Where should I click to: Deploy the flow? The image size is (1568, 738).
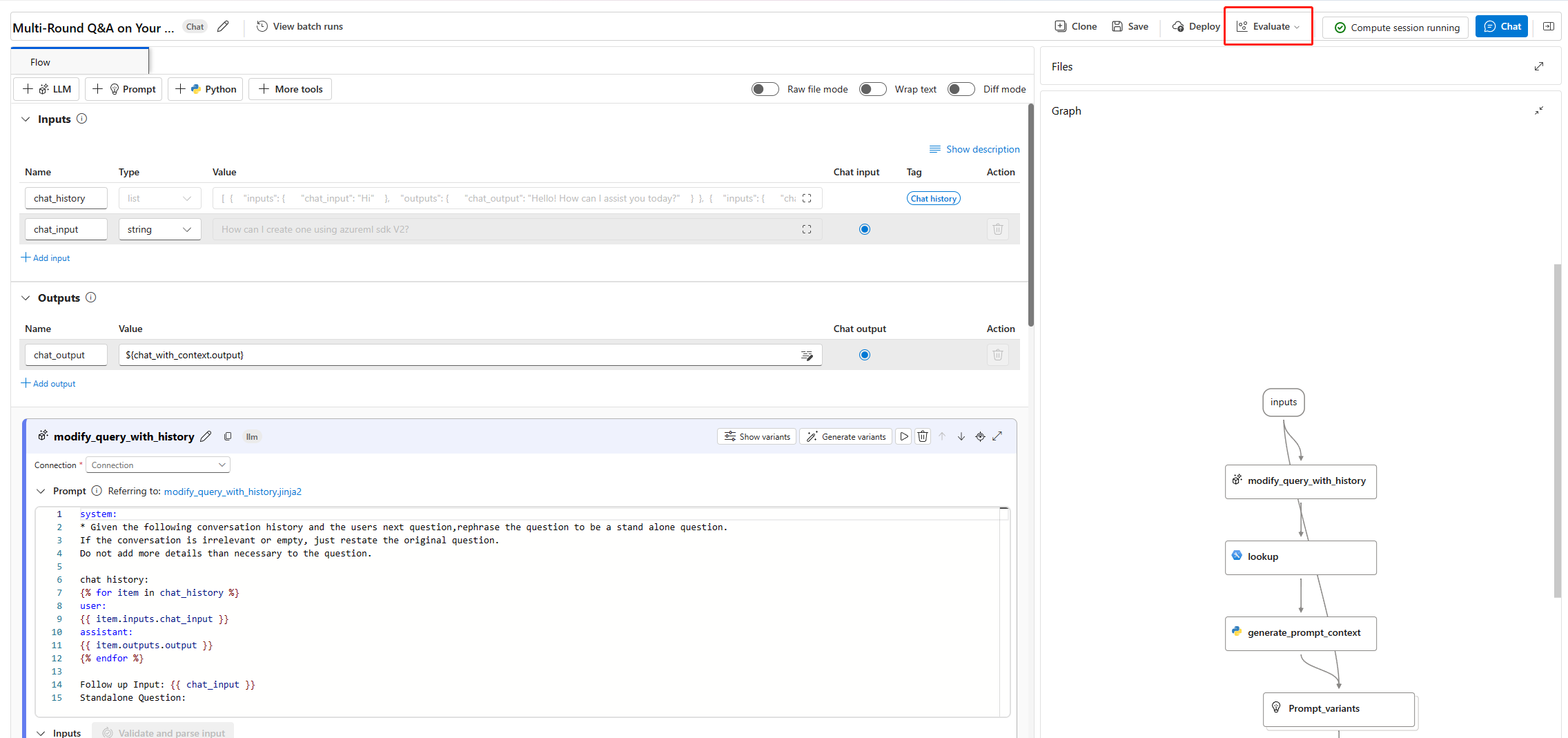point(1196,26)
